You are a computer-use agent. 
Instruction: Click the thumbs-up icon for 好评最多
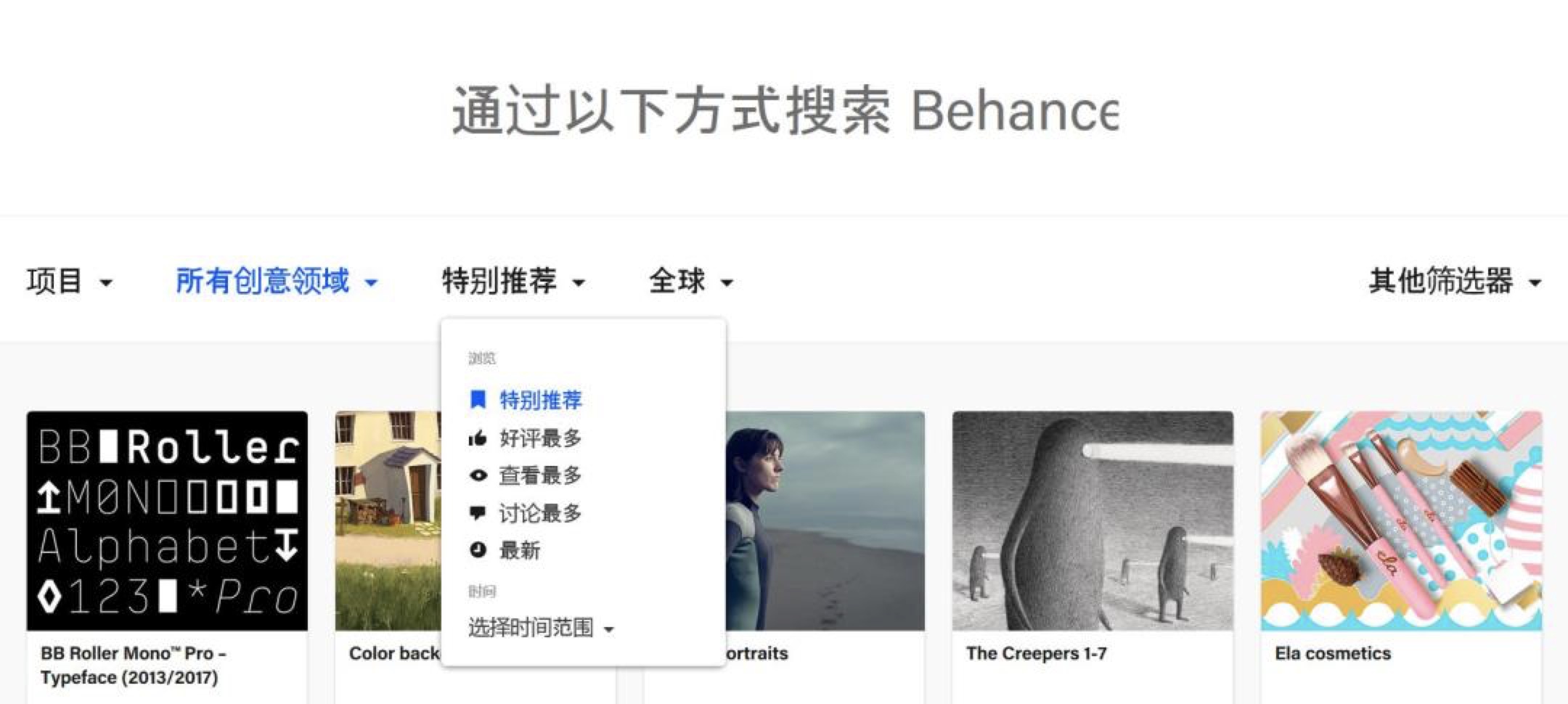[478, 438]
